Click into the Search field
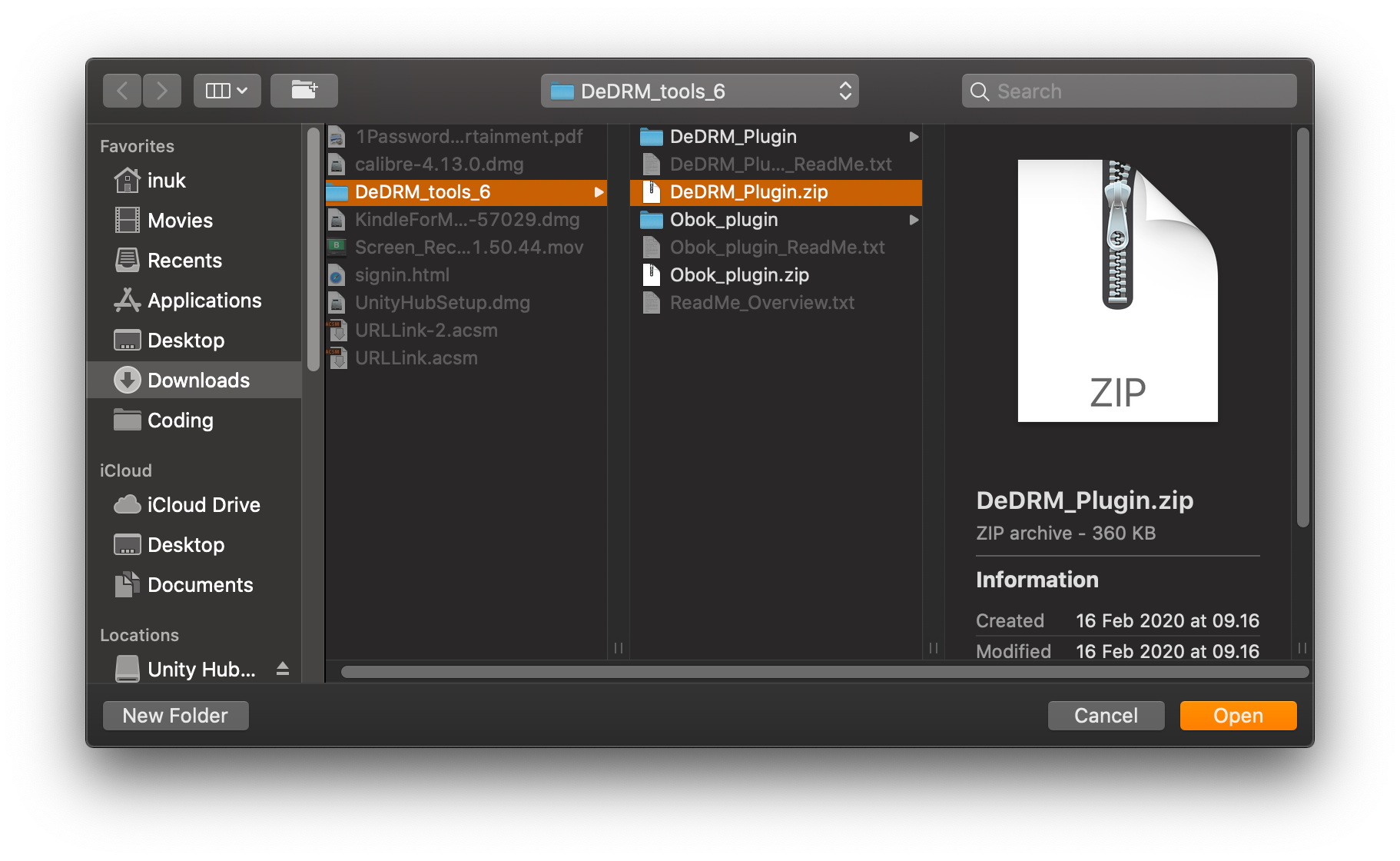This screenshot has height=861, width=1400. pyautogui.click(x=1129, y=91)
